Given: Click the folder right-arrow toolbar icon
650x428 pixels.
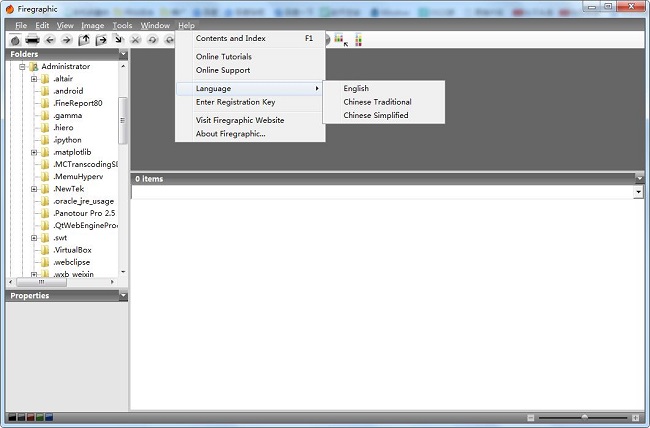Looking at the screenshot, I should pyautogui.click(x=101, y=40).
